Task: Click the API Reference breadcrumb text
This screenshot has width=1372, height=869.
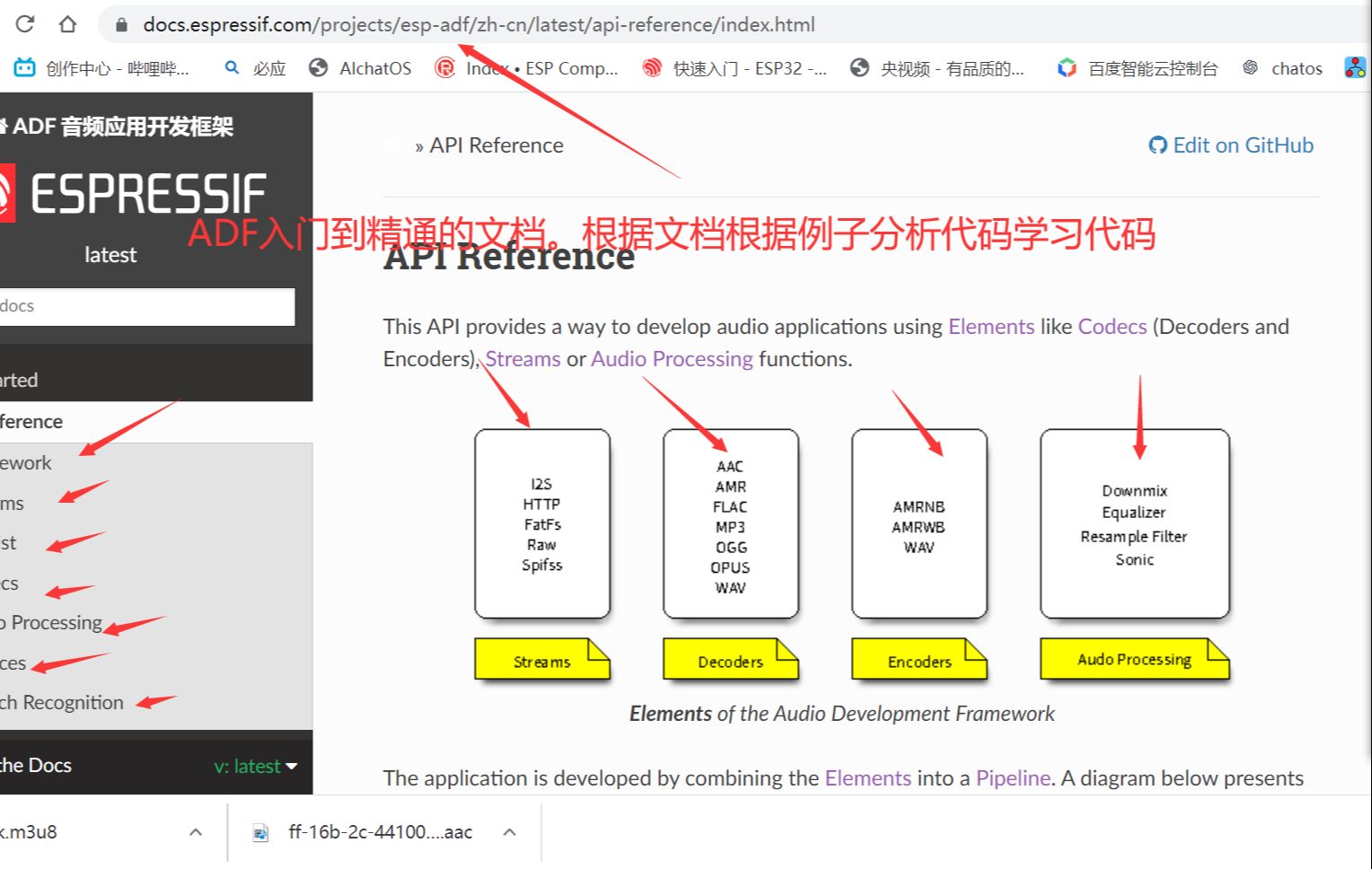Action: (497, 145)
